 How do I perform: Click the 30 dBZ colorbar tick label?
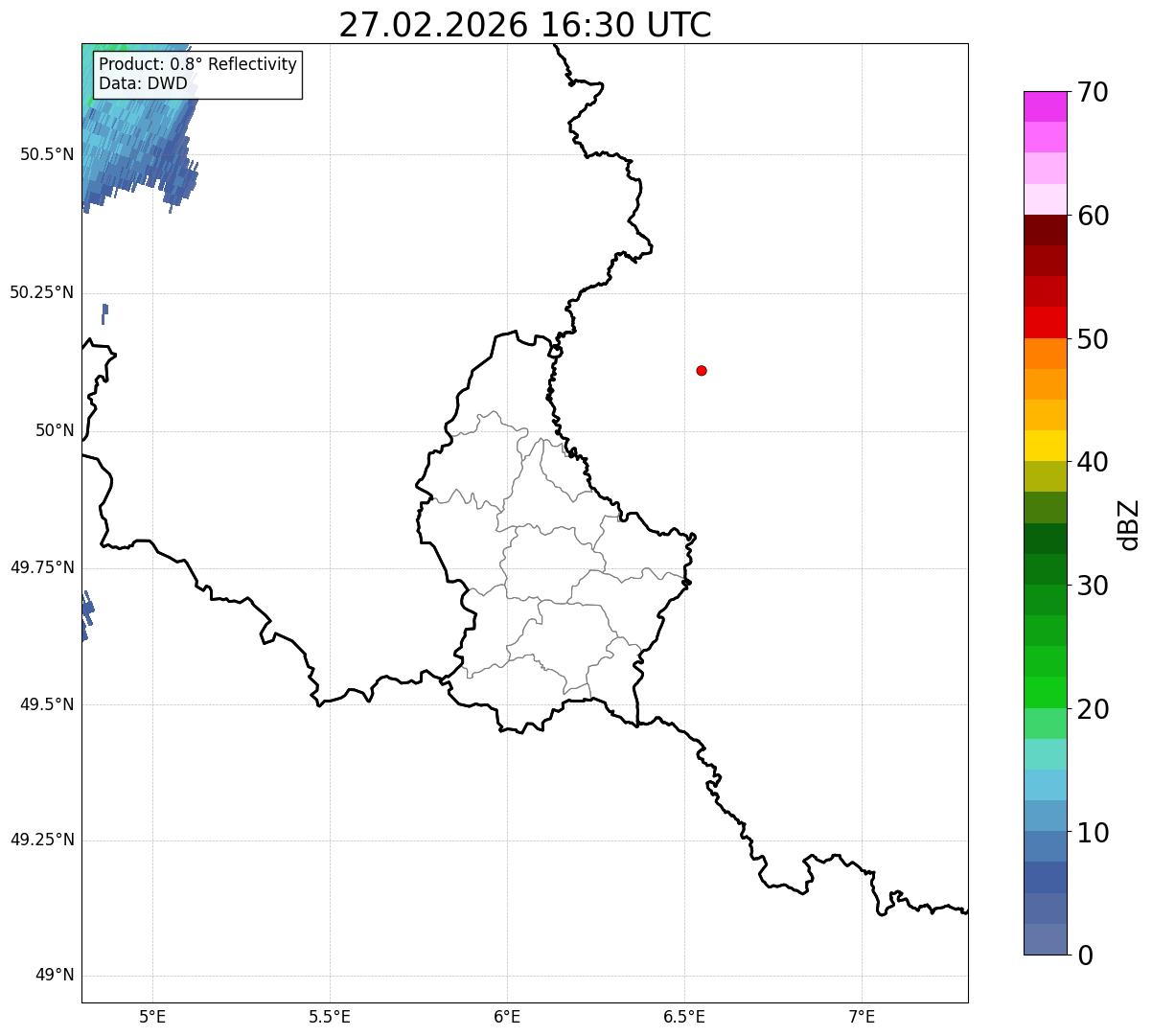pyautogui.click(x=1093, y=586)
